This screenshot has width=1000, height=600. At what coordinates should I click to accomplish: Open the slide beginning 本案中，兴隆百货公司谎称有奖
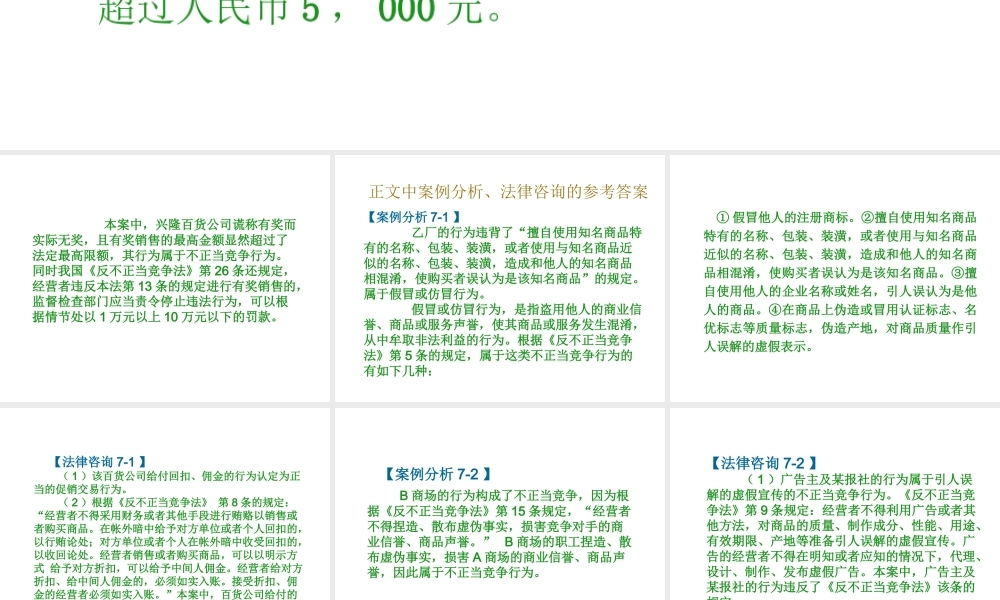click(165, 278)
